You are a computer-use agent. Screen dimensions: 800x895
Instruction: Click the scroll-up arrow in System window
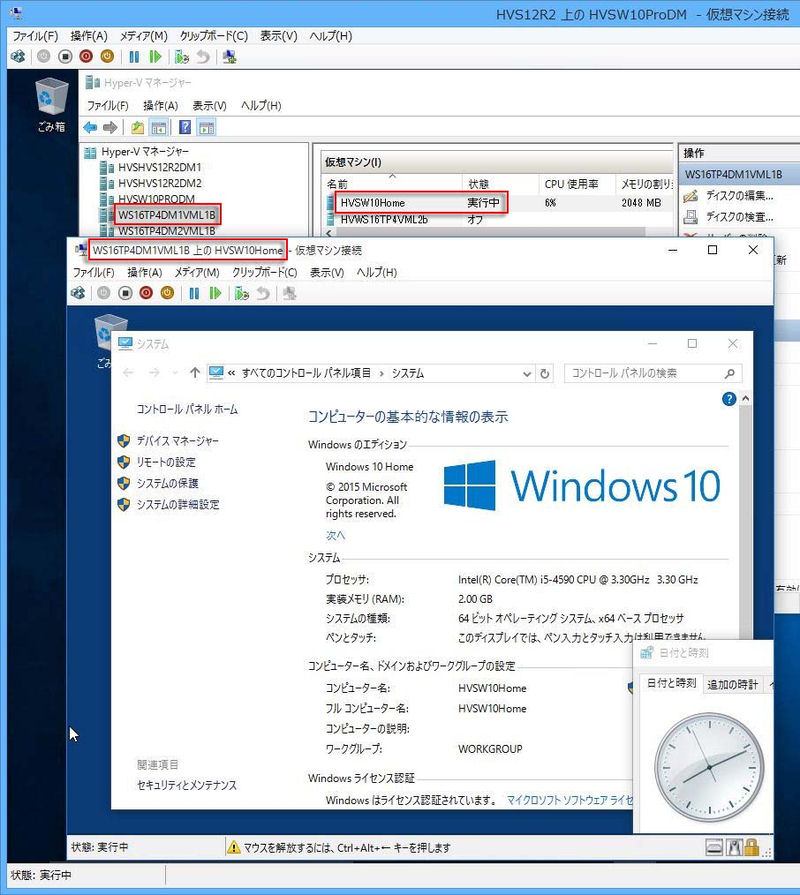point(746,399)
